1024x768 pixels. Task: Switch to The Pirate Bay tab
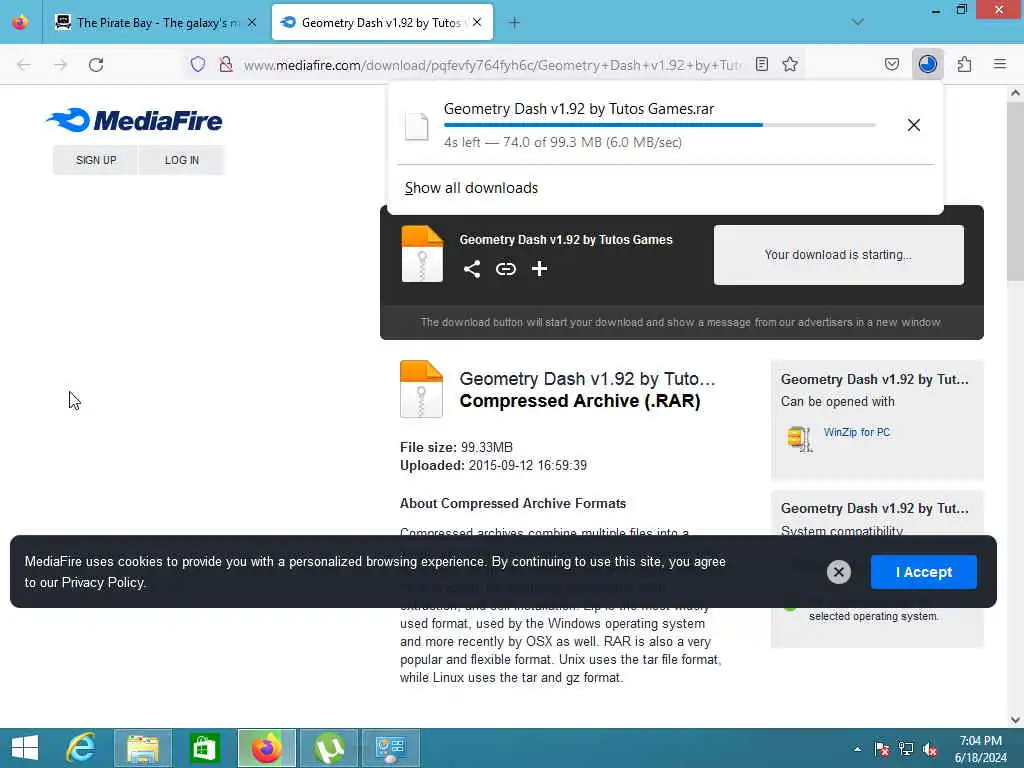(156, 23)
